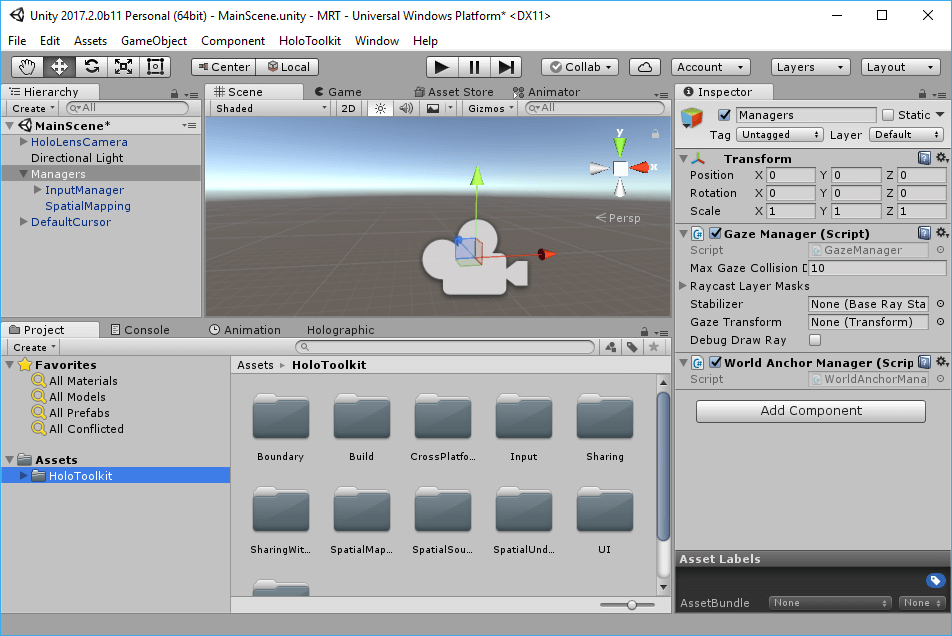This screenshot has height=636, width=952.
Task: Click Search by Type icon in Project
Action: pos(611,347)
